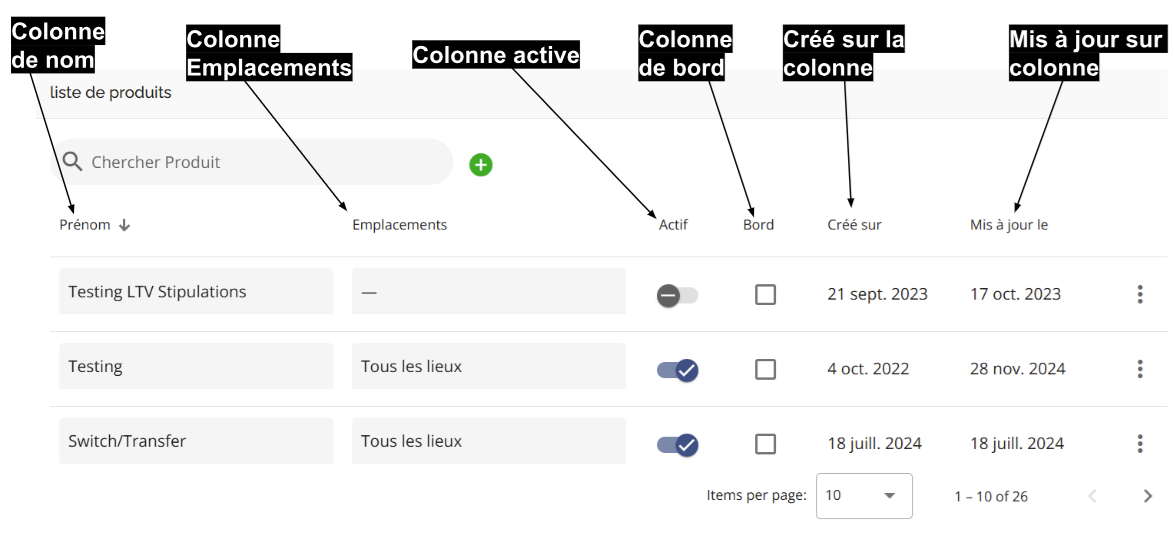The width and height of the screenshot is (1174, 535).
Task: Turn off Actif toggle for Switch/Transfer
Action: pos(678,444)
